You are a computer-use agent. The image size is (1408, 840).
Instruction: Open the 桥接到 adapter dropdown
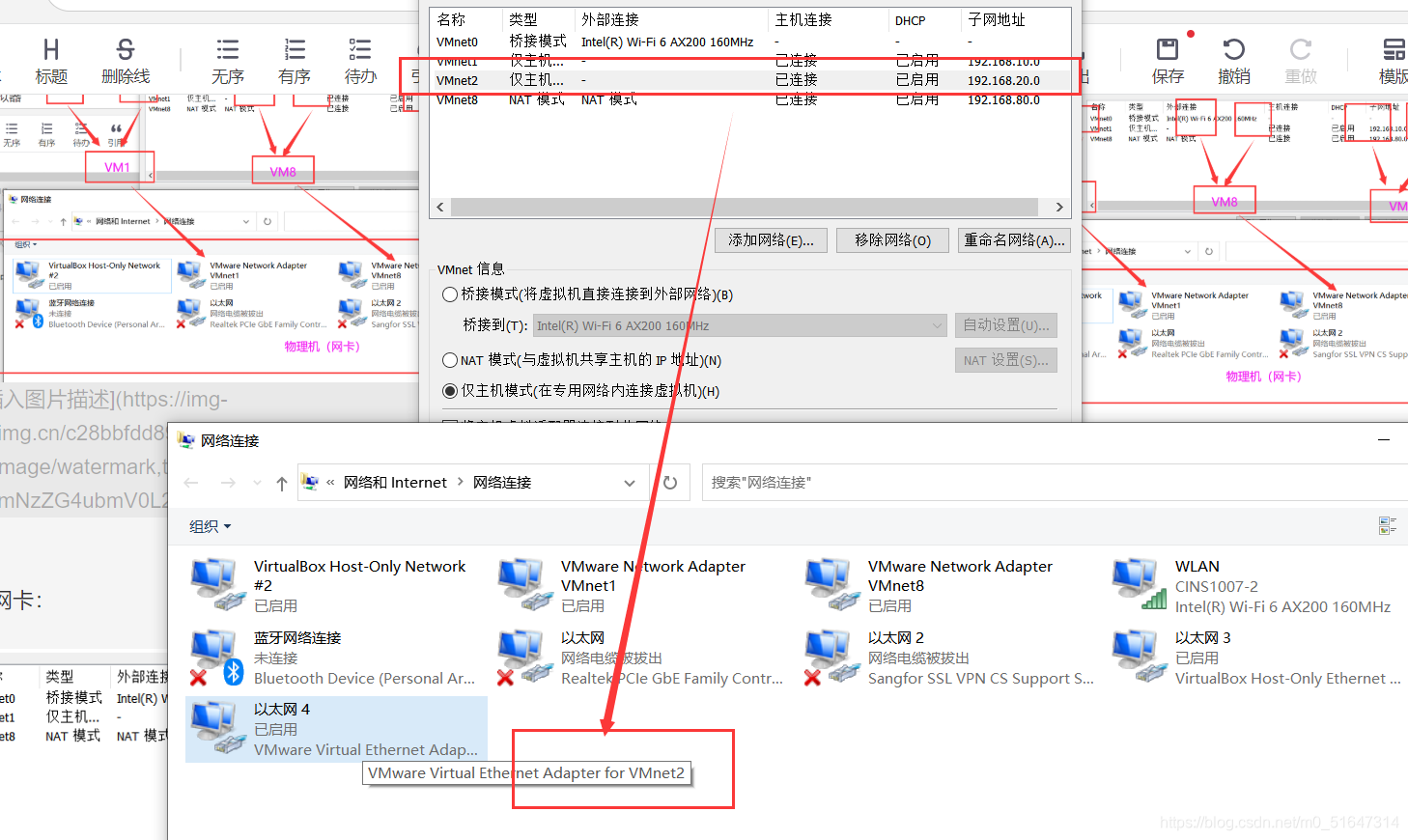coord(739,325)
